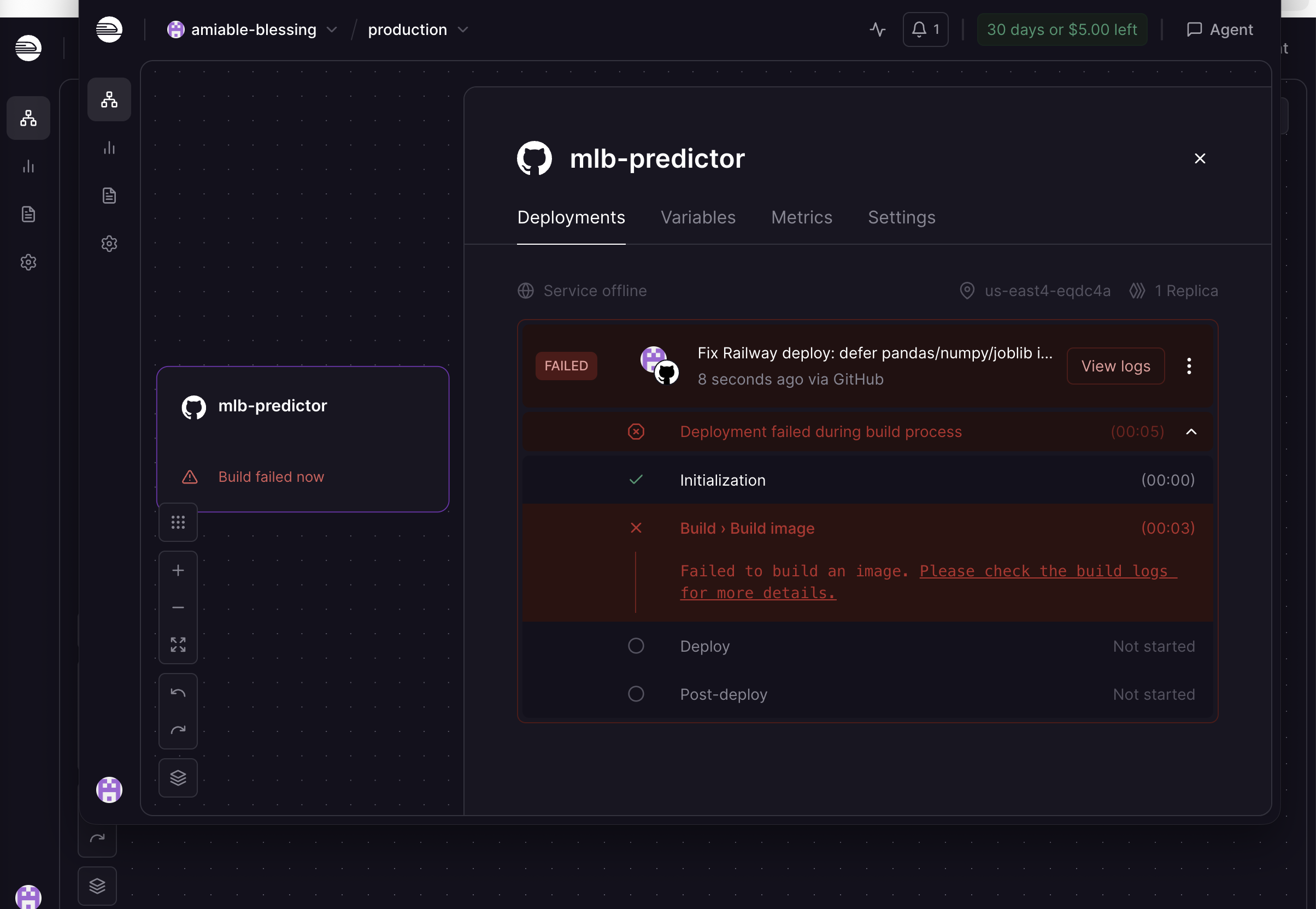This screenshot has width=1316, height=909.
Task: Fit canvas to view with expand icon
Action: point(178,645)
